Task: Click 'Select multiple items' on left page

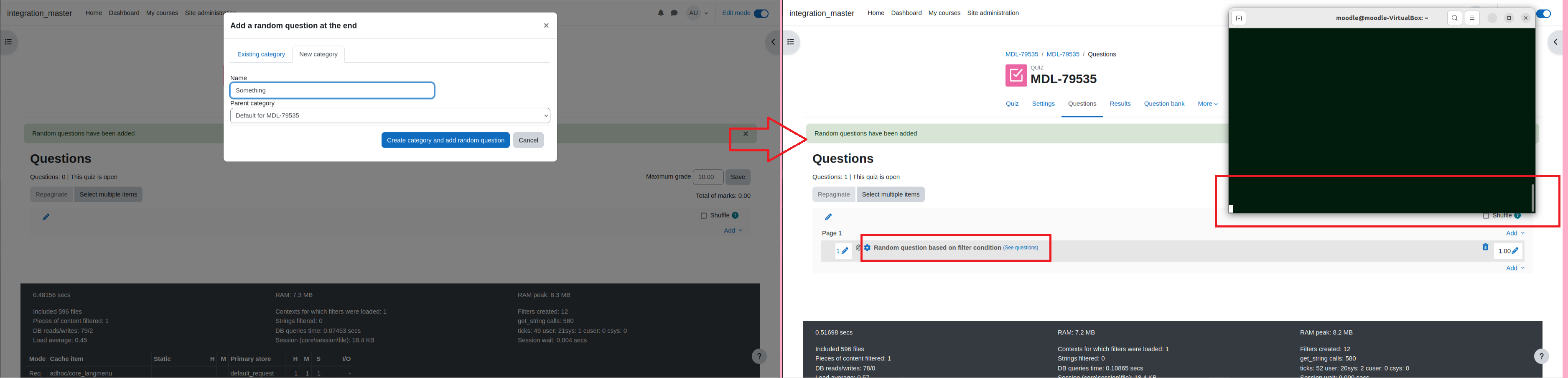Action: coord(108,194)
